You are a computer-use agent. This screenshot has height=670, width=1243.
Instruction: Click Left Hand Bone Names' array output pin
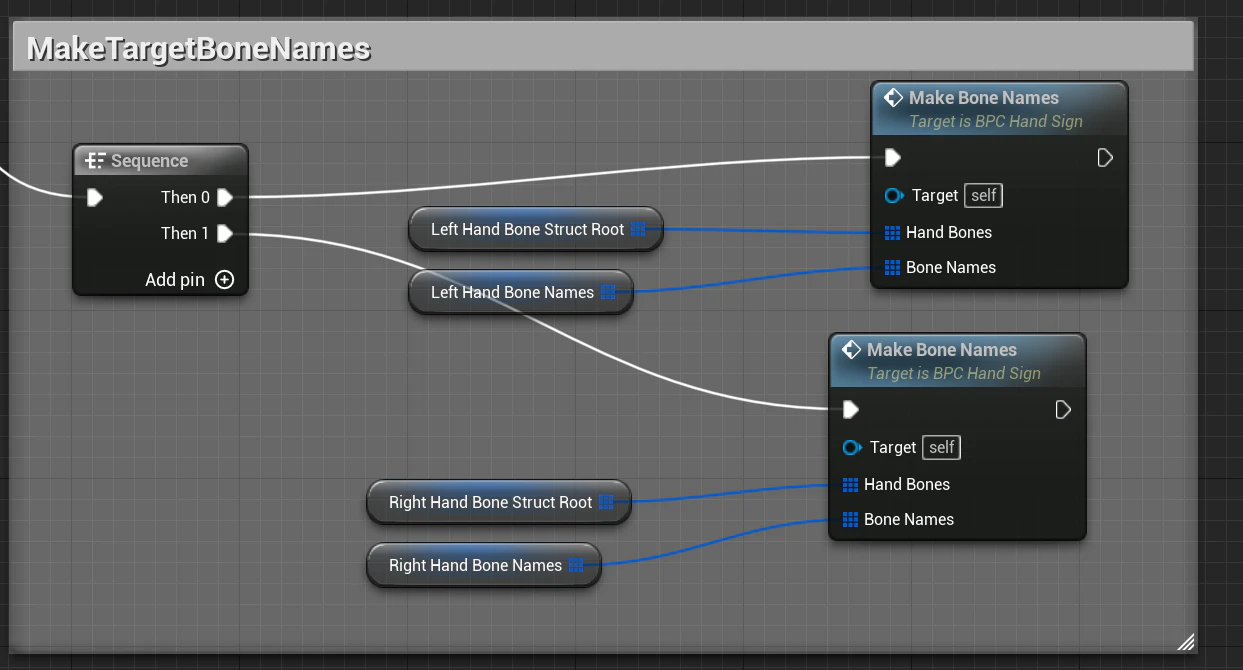(608, 292)
